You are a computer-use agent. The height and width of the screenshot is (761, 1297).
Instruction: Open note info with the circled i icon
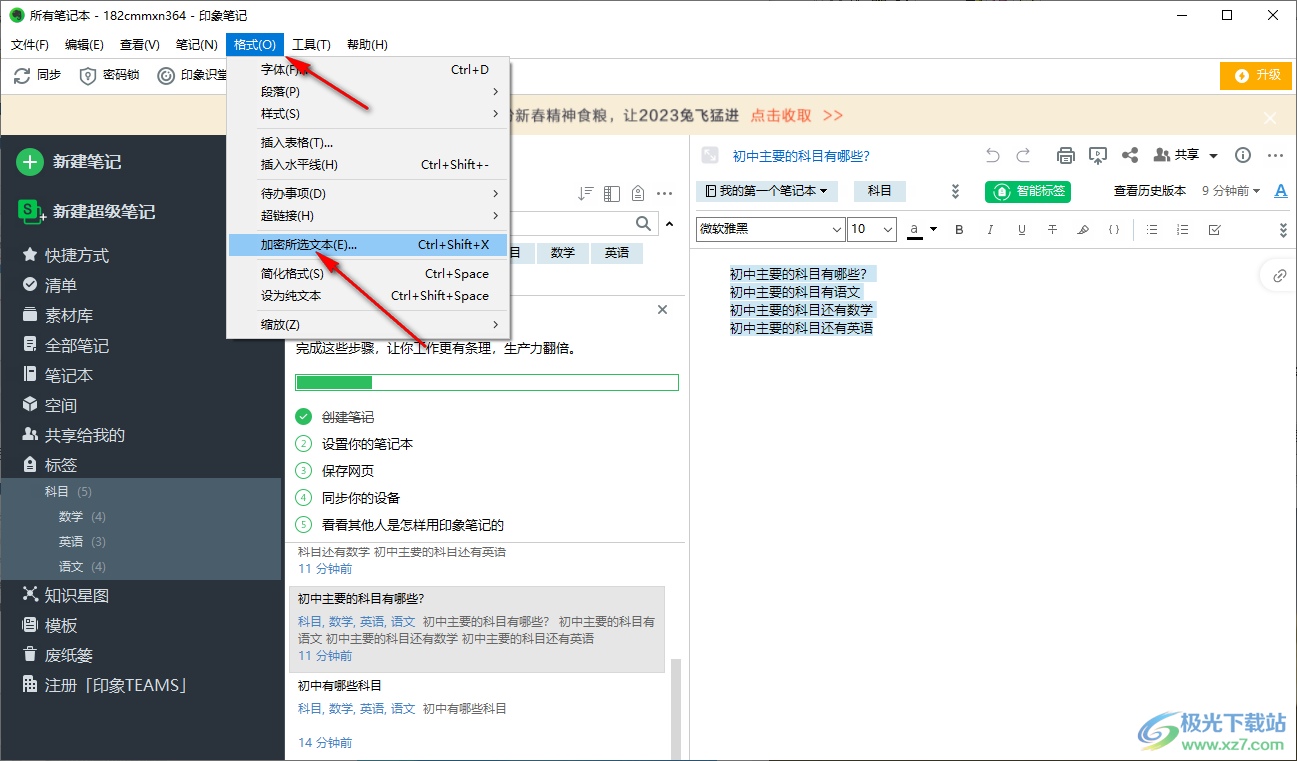[x=1243, y=155]
